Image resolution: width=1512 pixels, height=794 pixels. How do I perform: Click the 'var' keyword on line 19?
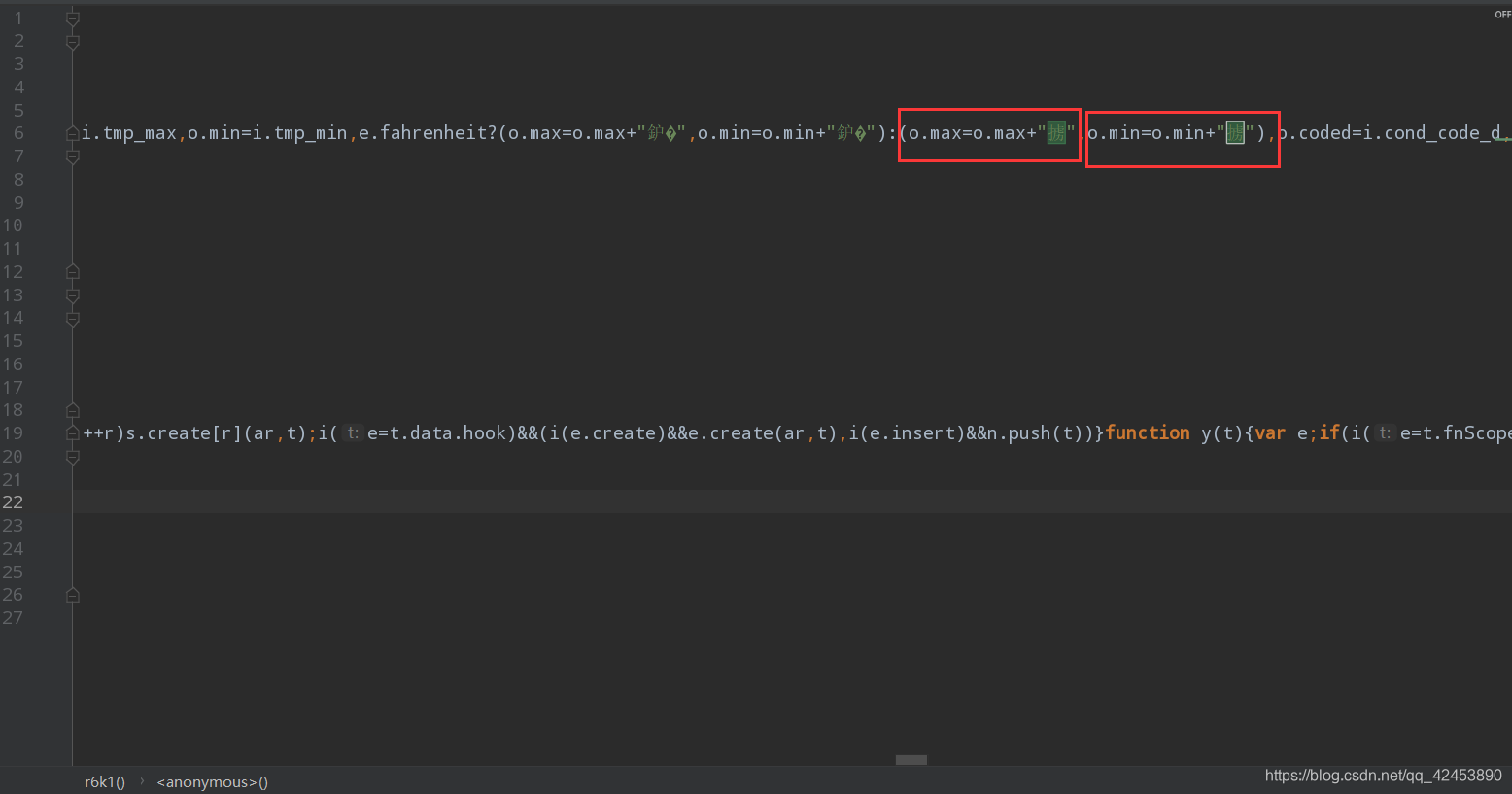(x=1270, y=432)
